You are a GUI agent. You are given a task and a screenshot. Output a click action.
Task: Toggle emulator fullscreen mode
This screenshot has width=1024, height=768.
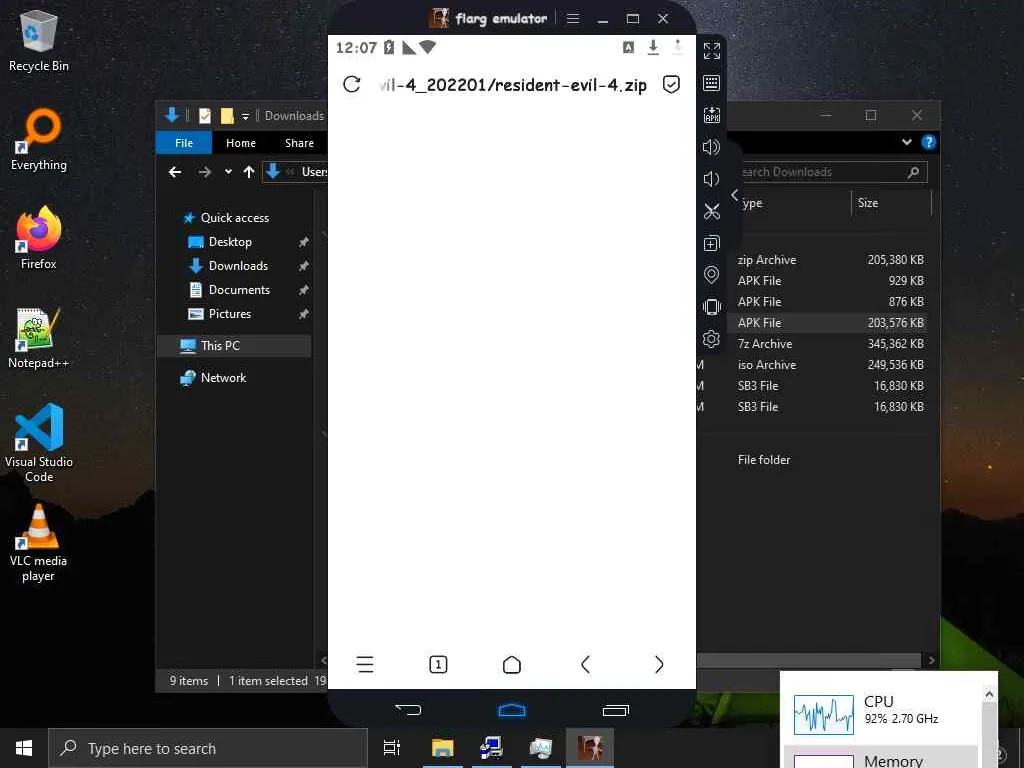coord(712,50)
